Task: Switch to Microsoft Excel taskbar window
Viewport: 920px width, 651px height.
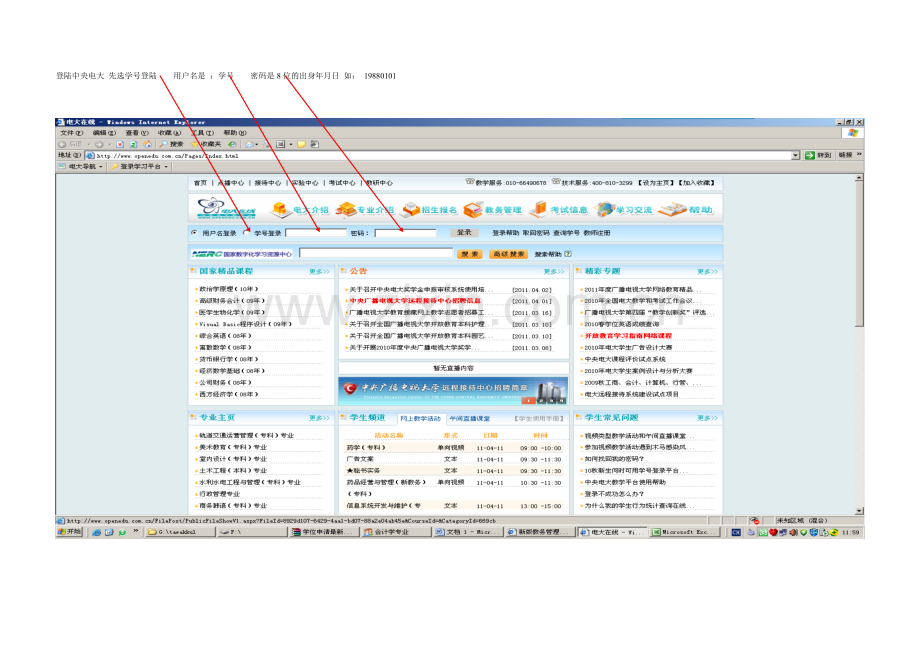Action: click(685, 532)
